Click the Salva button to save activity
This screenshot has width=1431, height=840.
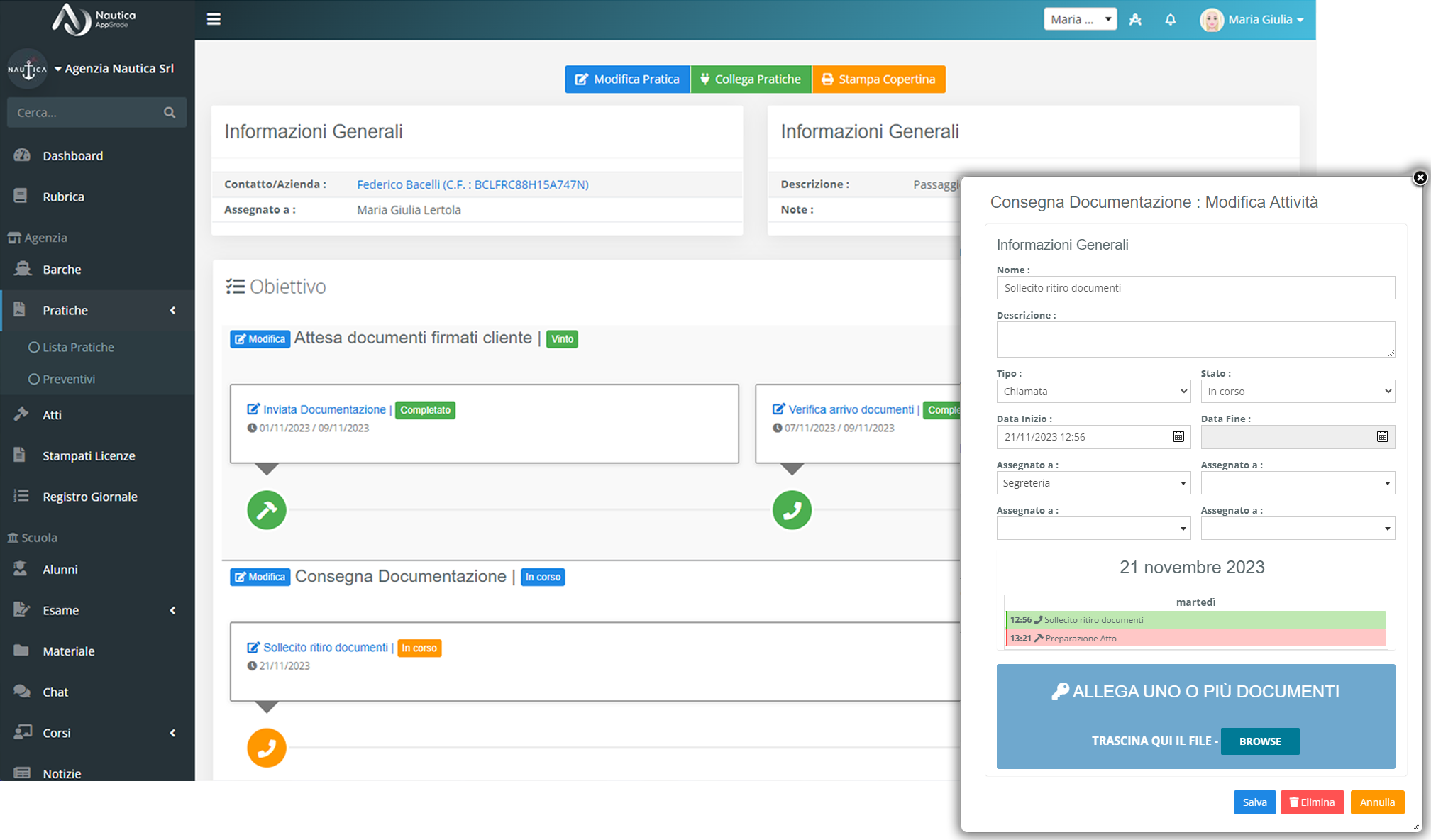pyautogui.click(x=1253, y=801)
